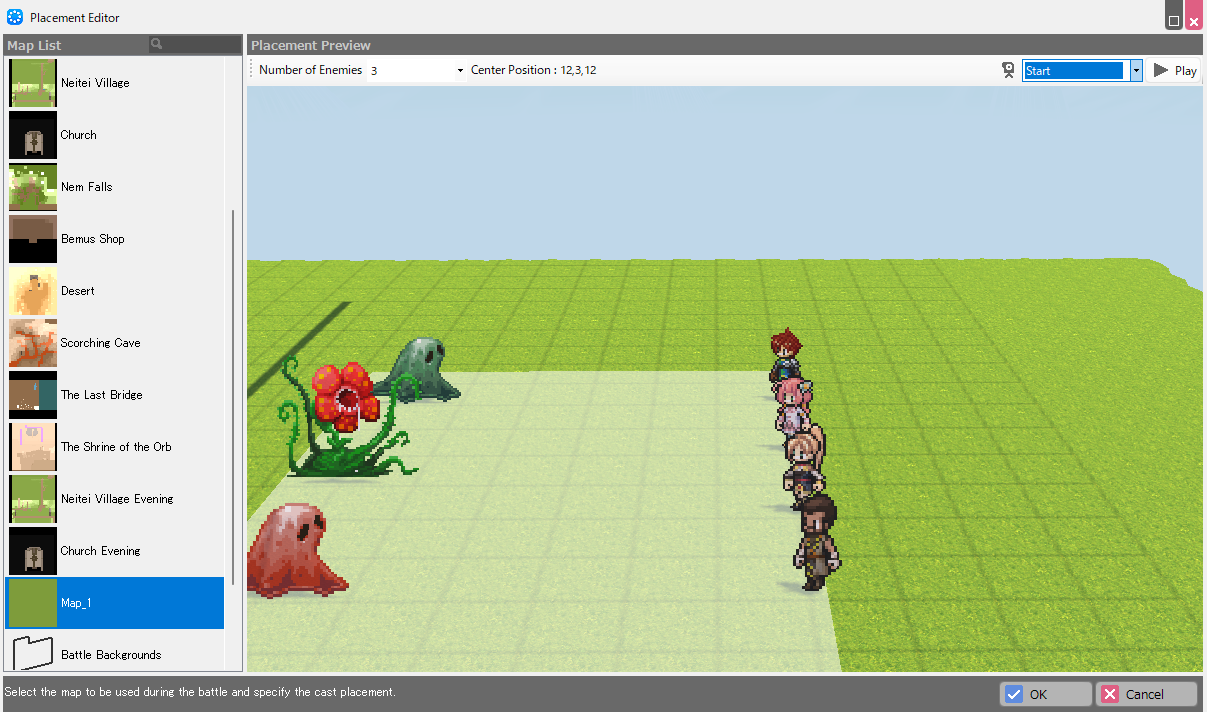Confirm with the OK button

click(1045, 694)
